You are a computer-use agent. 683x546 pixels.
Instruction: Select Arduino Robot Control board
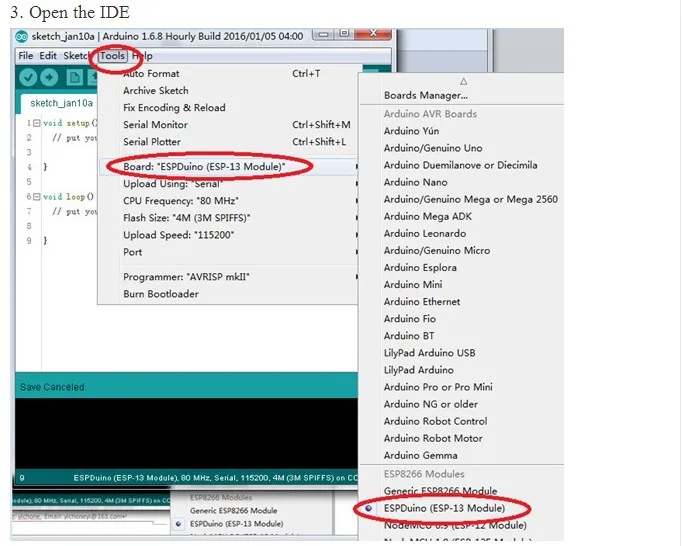[462, 421]
